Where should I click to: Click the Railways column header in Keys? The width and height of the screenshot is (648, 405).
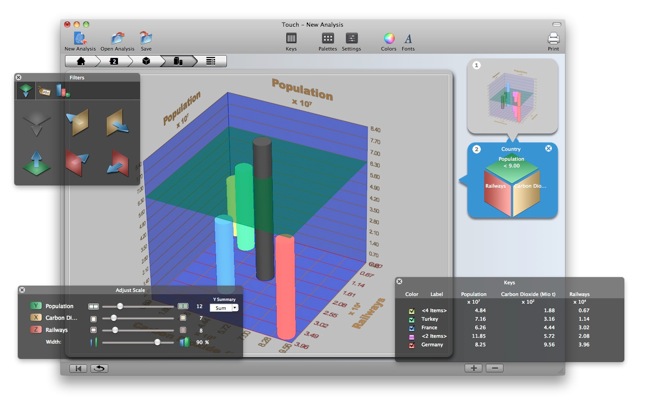pos(579,294)
